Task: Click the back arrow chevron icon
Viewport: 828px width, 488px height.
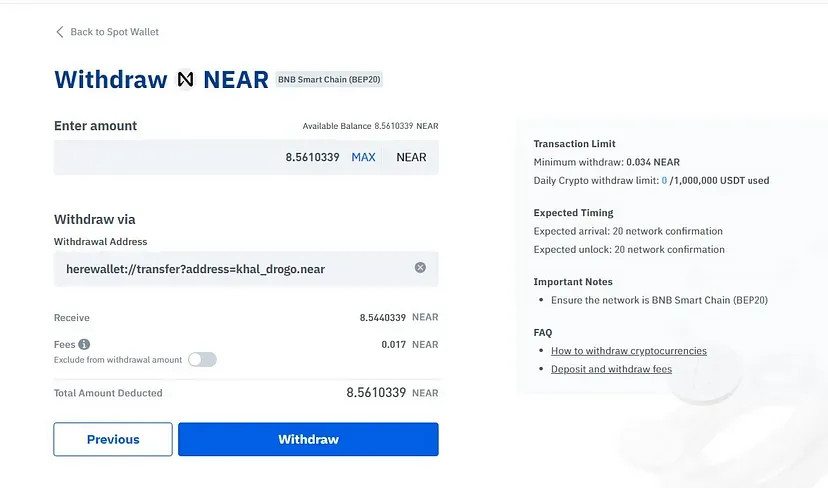Action: click(60, 32)
